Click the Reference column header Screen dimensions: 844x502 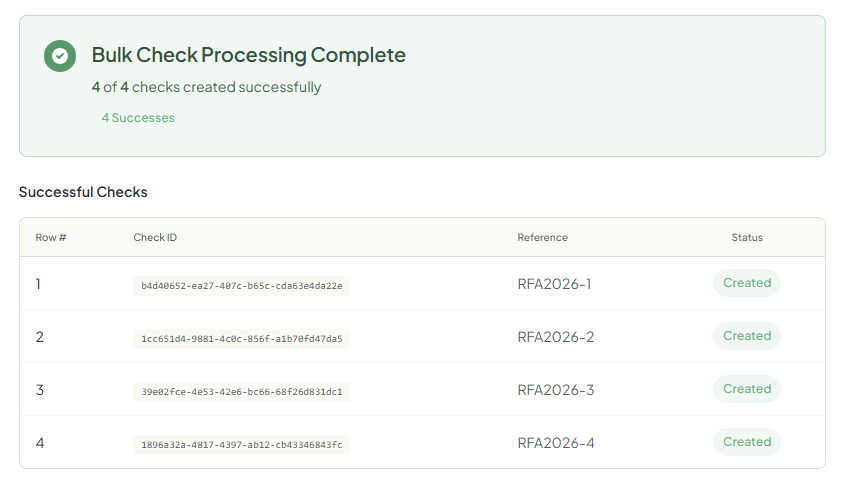[542, 238]
